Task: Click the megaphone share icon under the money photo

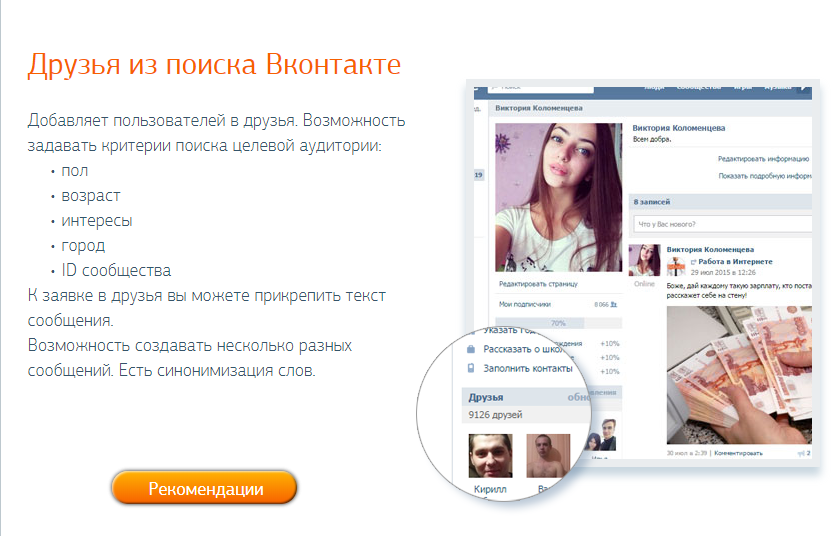Action: click(x=801, y=454)
